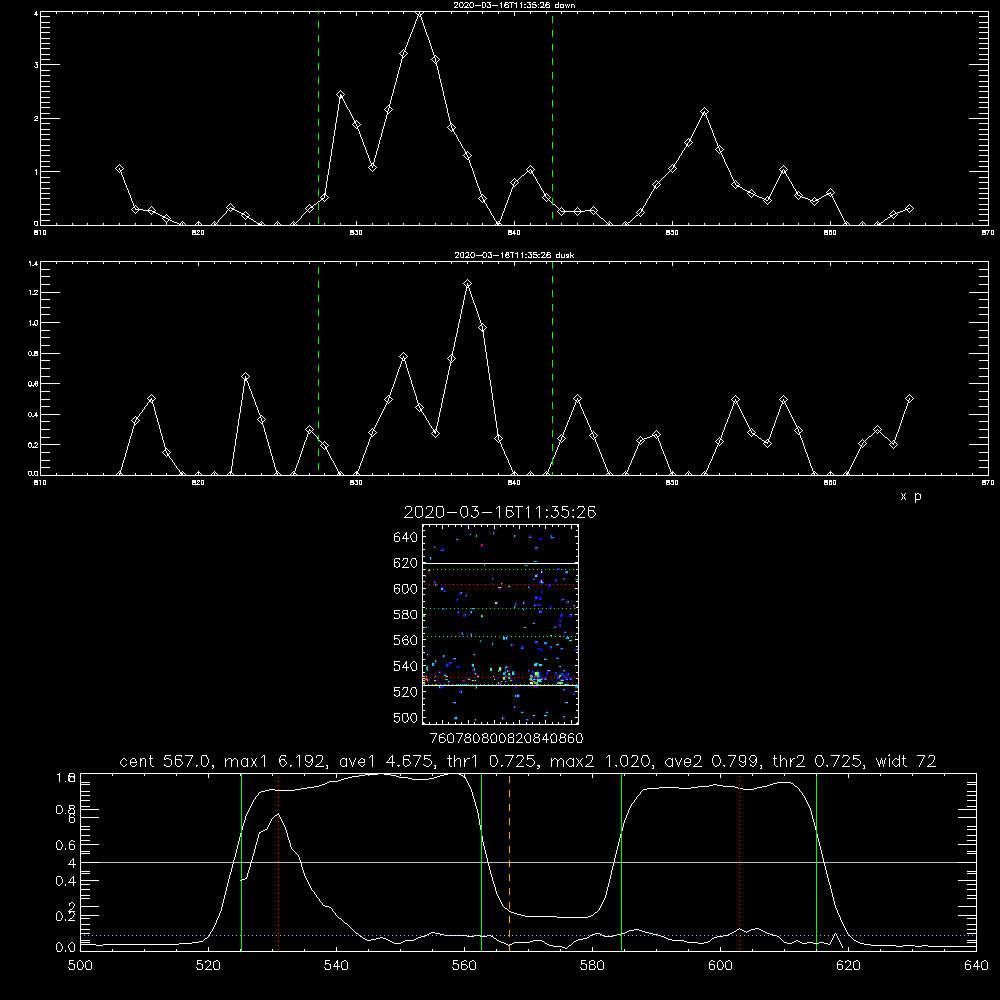1000x1000 pixels.
Task: Click the horizontal white line at level 4
Action: click(528, 862)
